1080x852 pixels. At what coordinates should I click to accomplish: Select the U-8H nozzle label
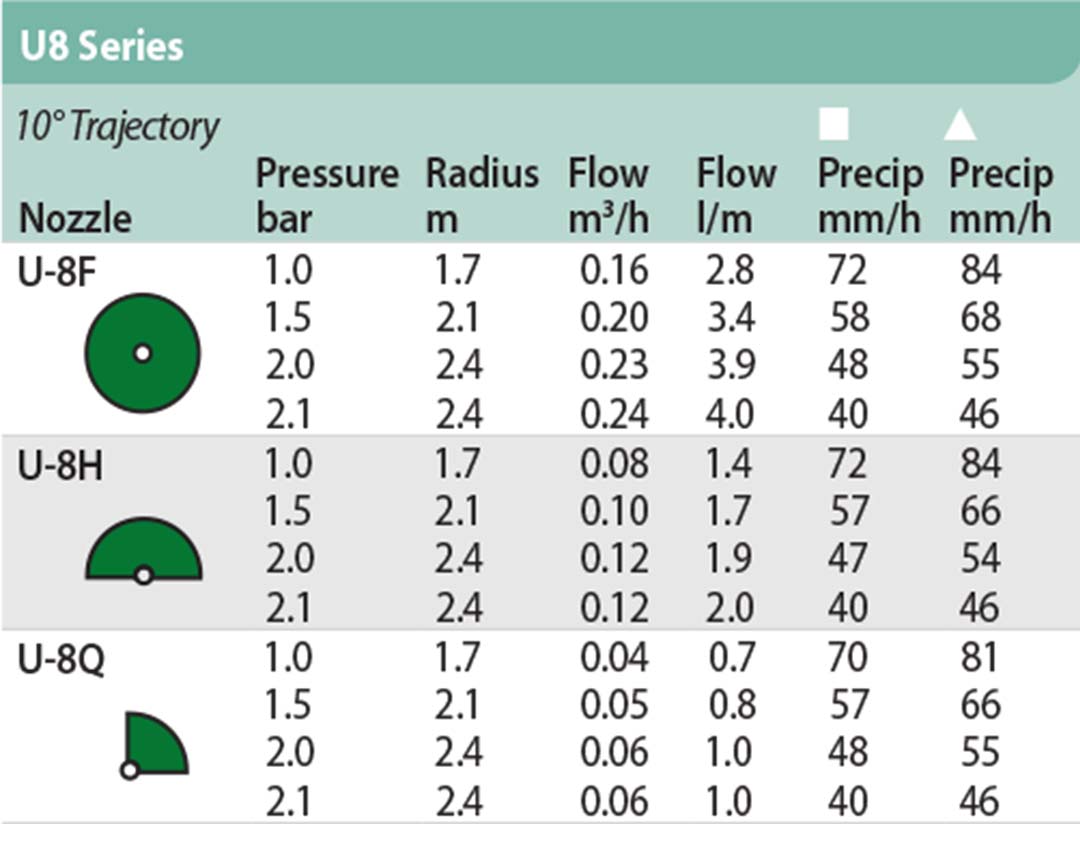click(61, 466)
